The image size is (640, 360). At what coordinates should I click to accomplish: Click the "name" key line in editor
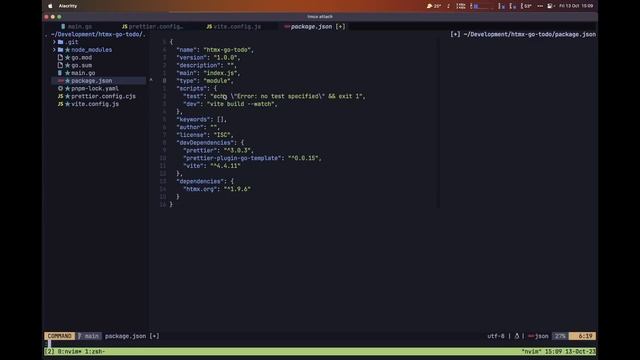pos(215,50)
